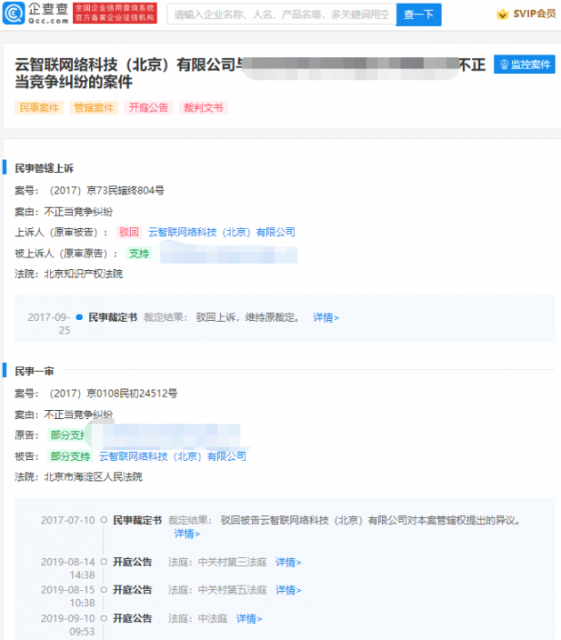The height and width of the screenshot is (640, 561).
Task: Open 详情 for 中关村第五法庭 hearing
Action: [288, 590]
